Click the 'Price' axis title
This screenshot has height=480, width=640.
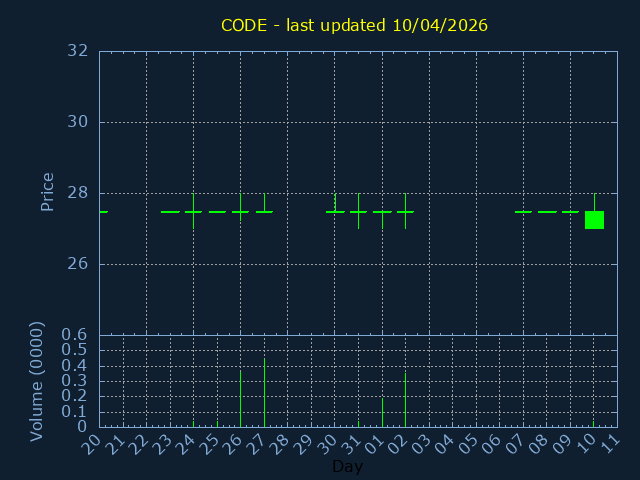[x=47, y=192]
